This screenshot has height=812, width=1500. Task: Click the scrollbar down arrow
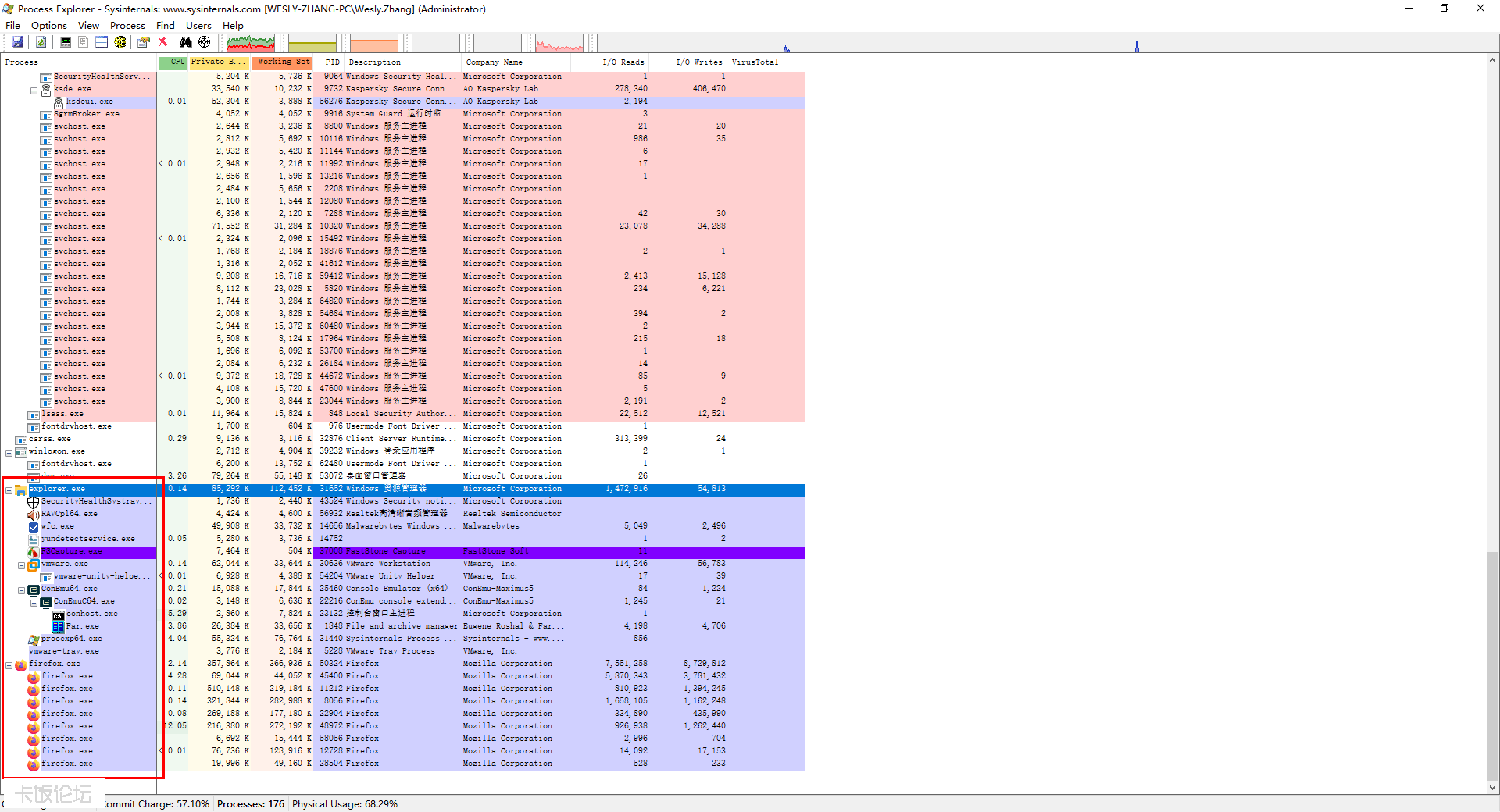(x=1492, y=788)
